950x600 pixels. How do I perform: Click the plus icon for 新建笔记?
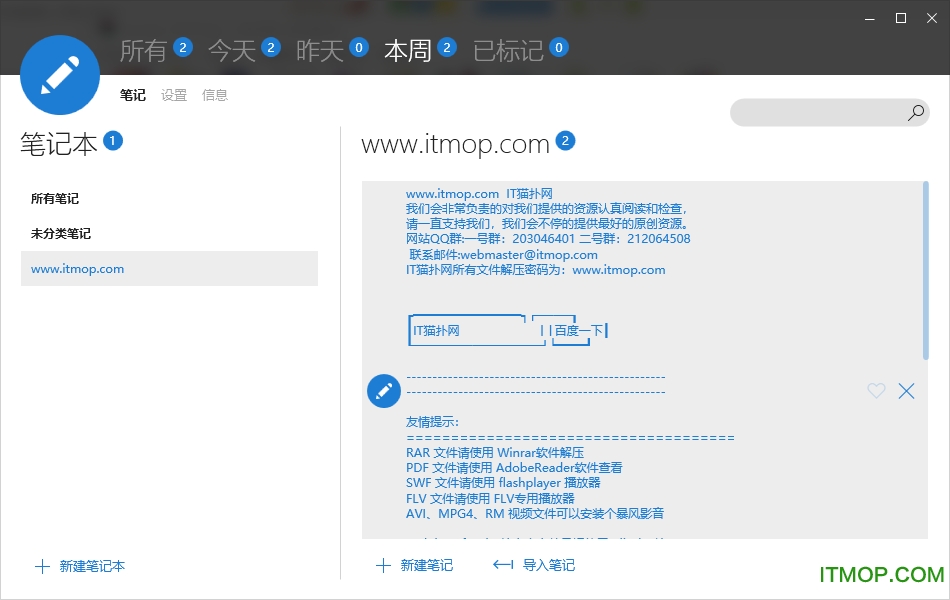click(383, 565)
